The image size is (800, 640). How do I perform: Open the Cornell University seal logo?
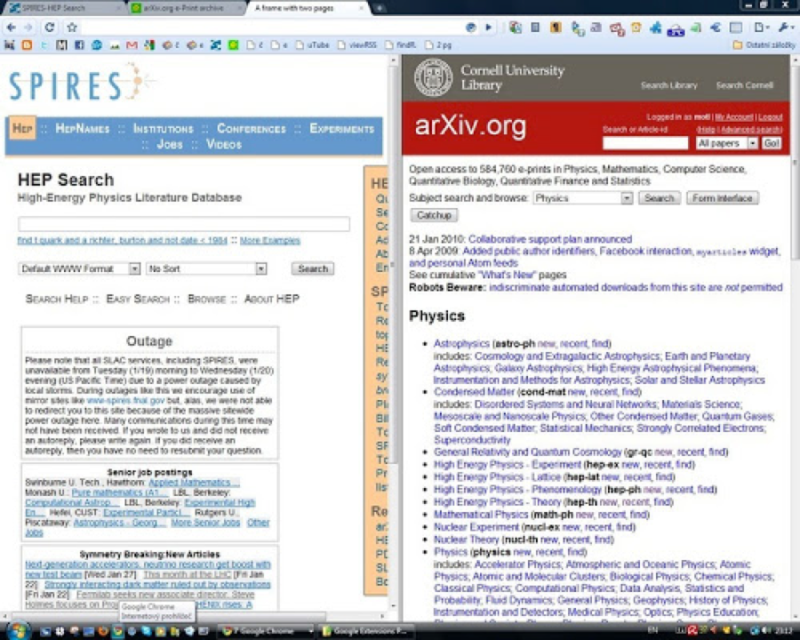tap(433, 78)
